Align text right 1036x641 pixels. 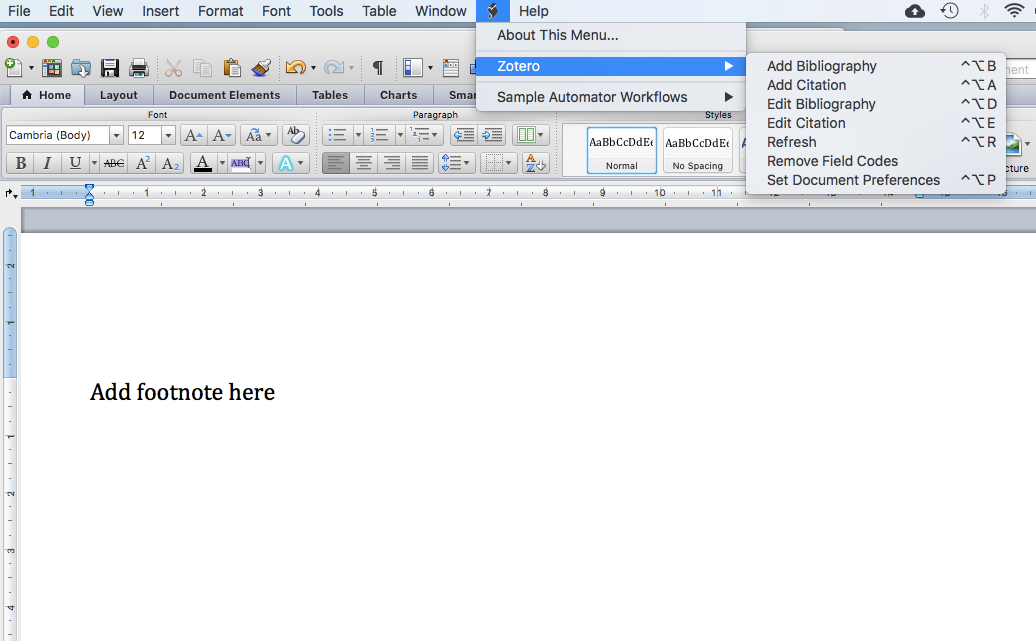pyautogui.click(x=392, y=163)
